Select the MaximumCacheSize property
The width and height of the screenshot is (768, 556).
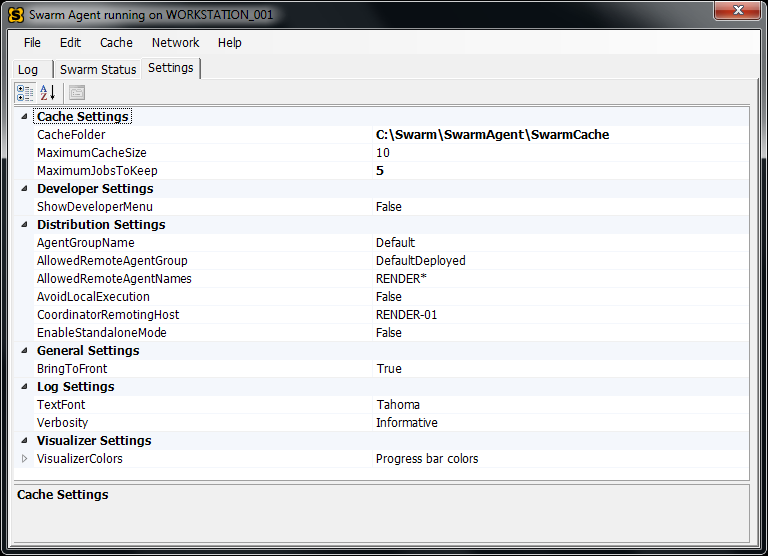(92, 153)
